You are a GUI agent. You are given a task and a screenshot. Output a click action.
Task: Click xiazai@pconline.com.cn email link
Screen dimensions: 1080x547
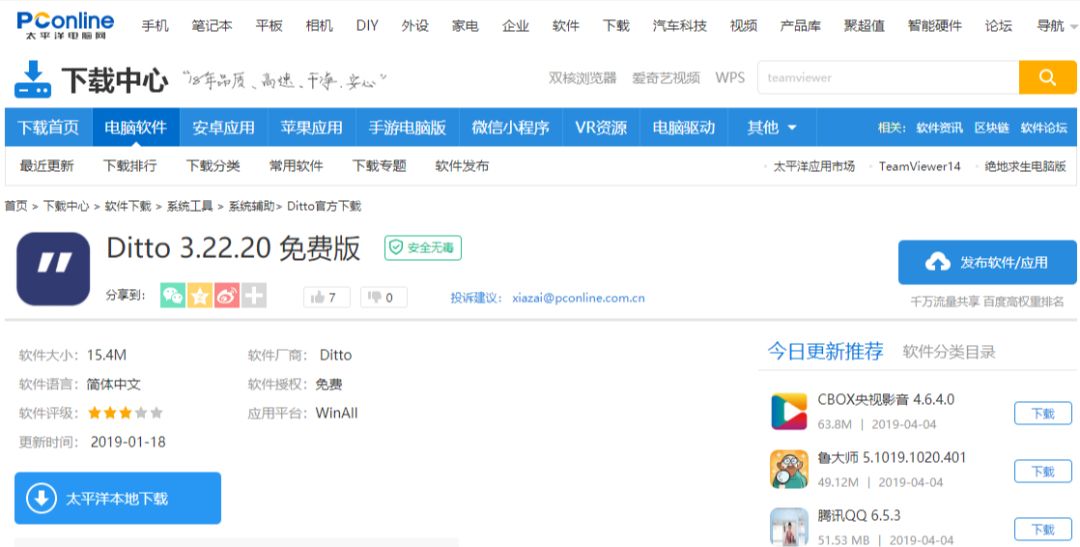tap(579, 298)
